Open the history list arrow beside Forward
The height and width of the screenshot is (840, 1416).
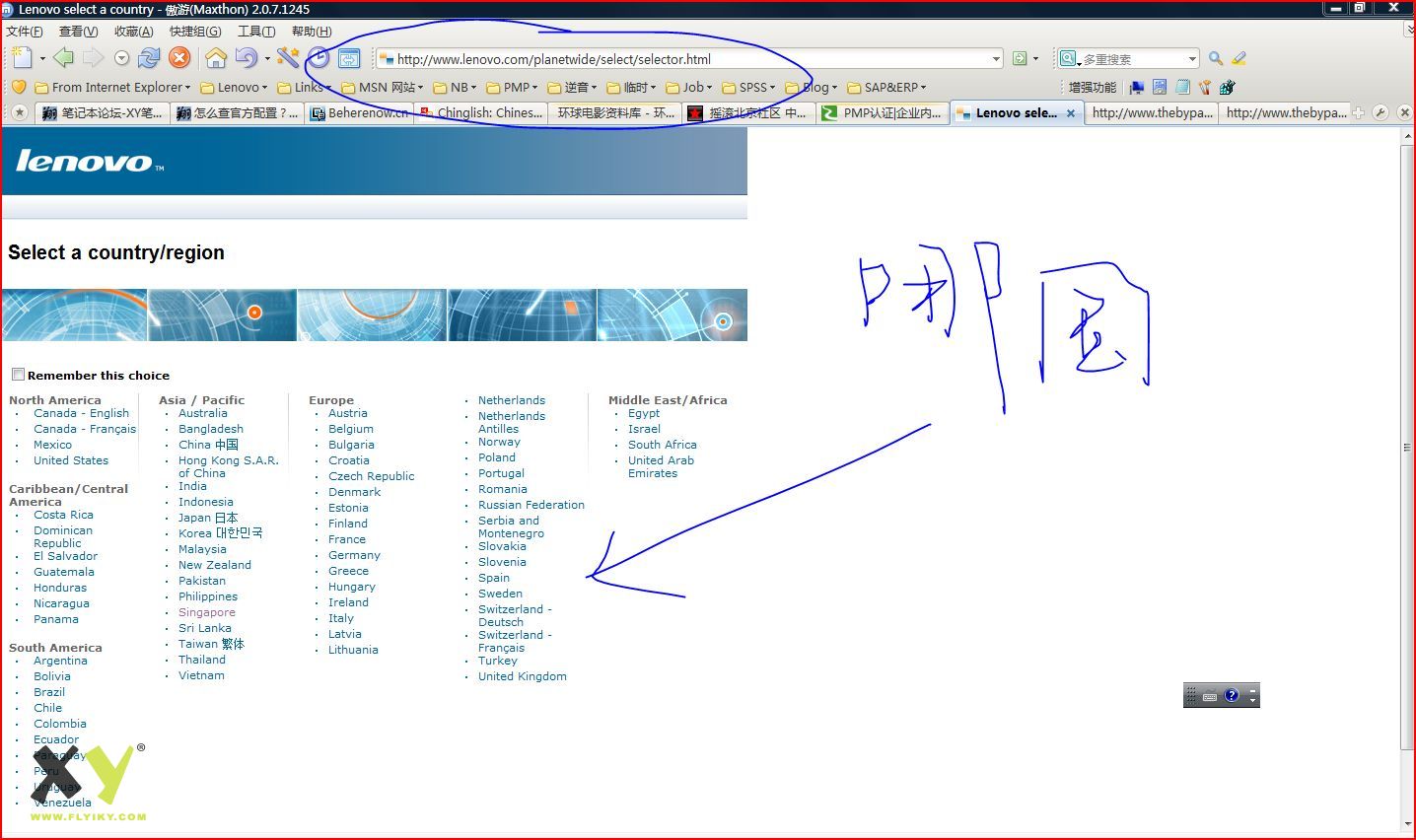[x=121, y=58]
